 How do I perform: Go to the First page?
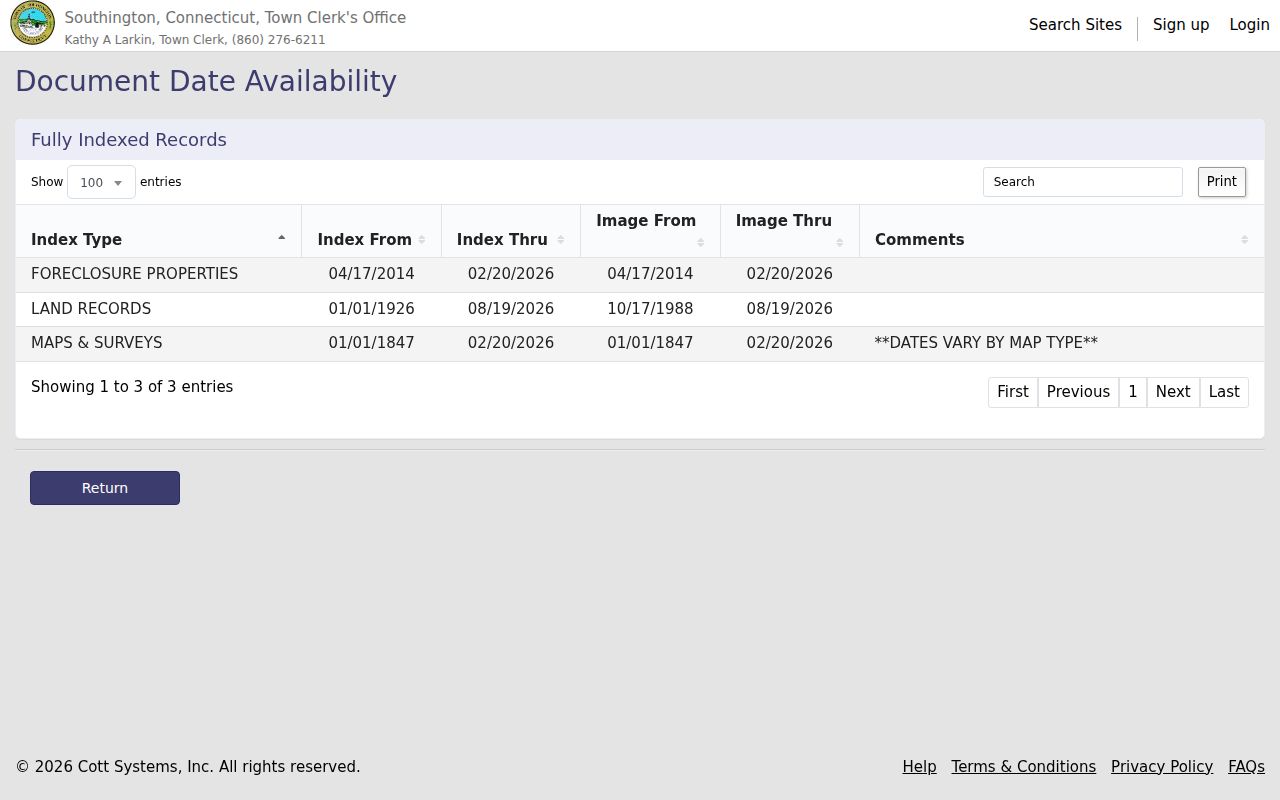tap(1012, 392)
